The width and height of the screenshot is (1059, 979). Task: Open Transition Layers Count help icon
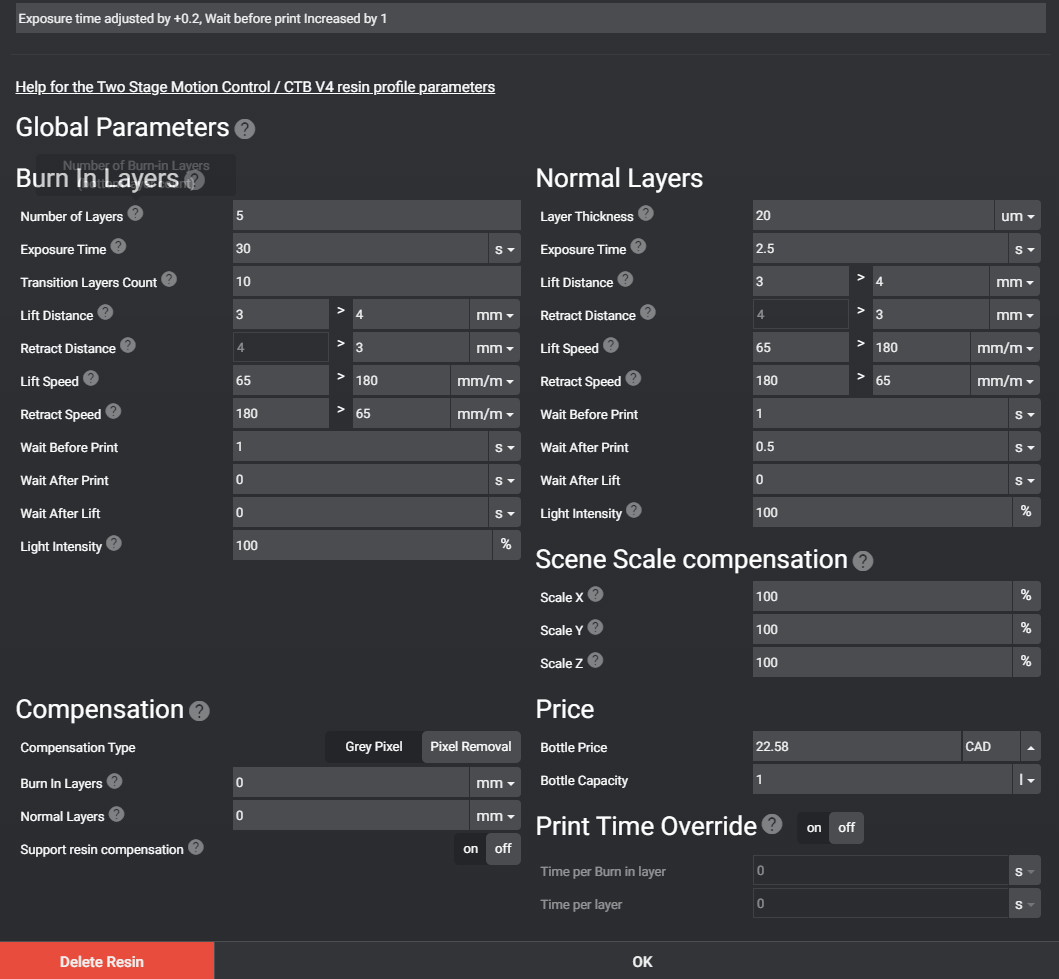(169, 279)
